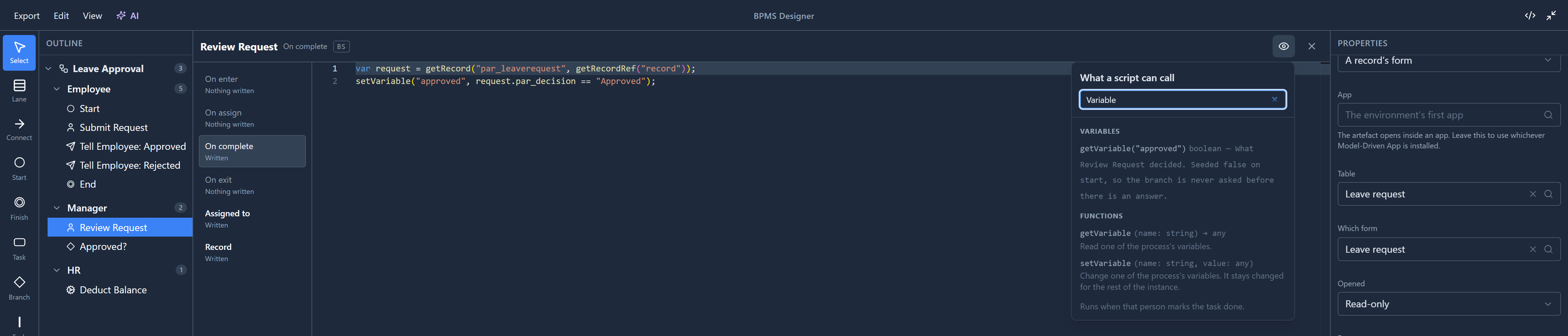The height and width of the screenshot is (336, 1568).
Task: Clear the Table Leave request value
Action: point(1533,194)
